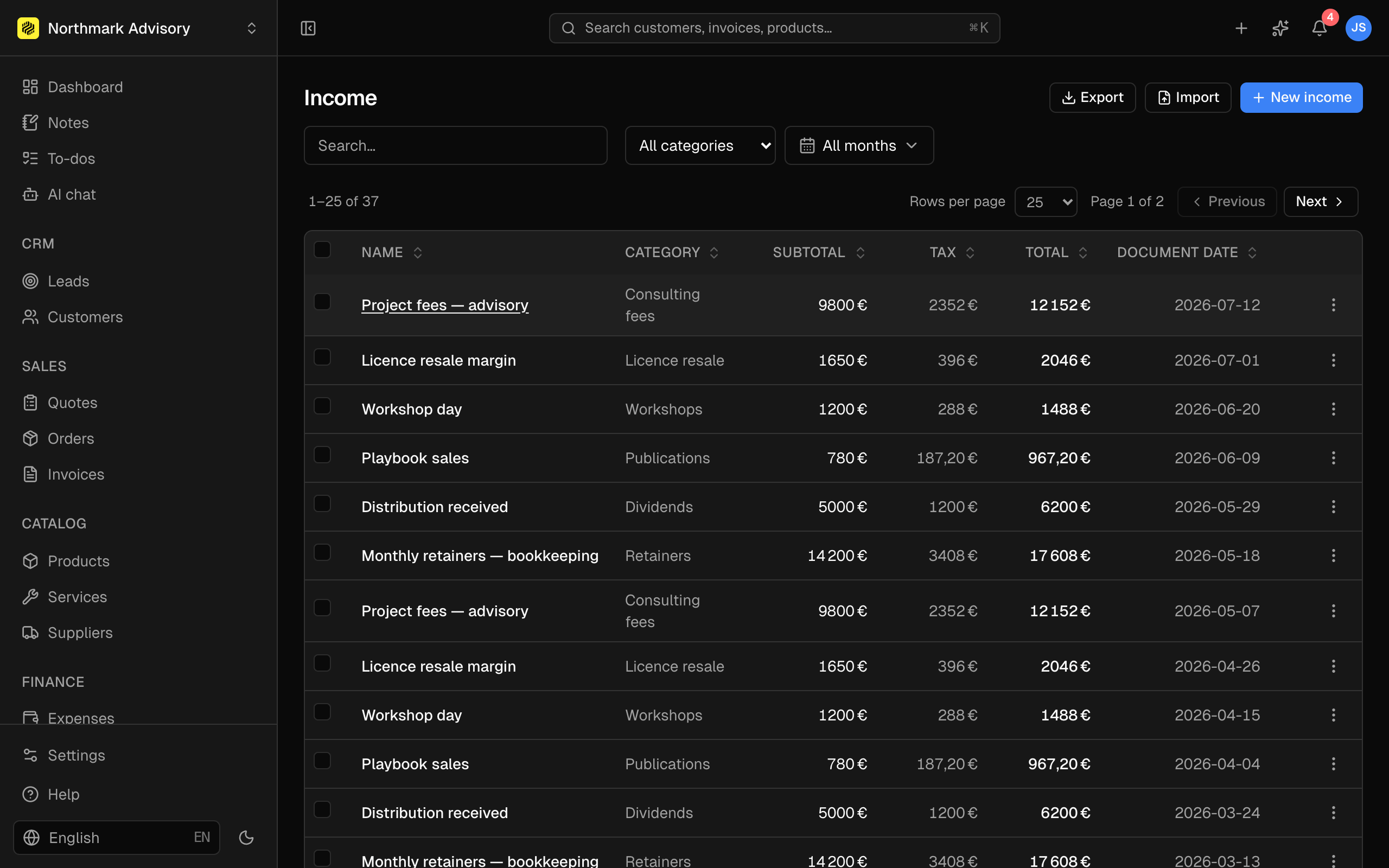
Task: Check the Distribution received 2026-05-29 row
Action: pos(322,503)
